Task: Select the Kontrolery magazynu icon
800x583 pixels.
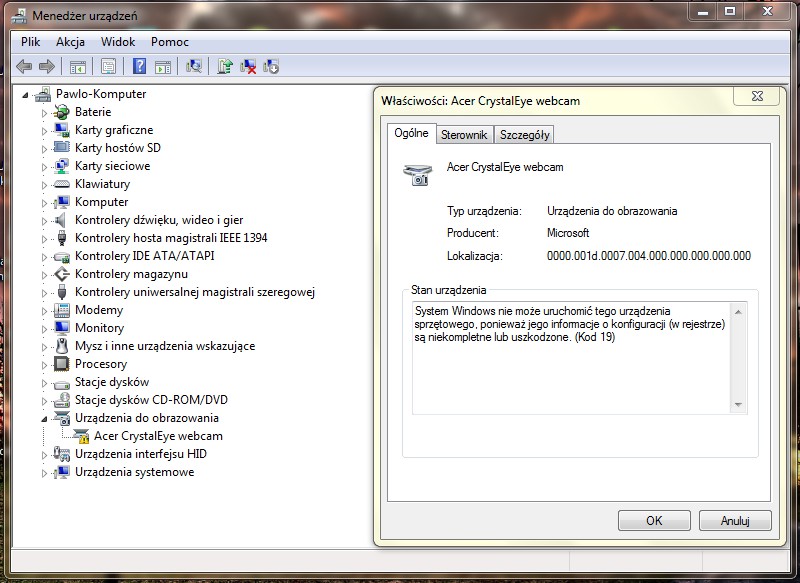Action: (x=62, y=274)
